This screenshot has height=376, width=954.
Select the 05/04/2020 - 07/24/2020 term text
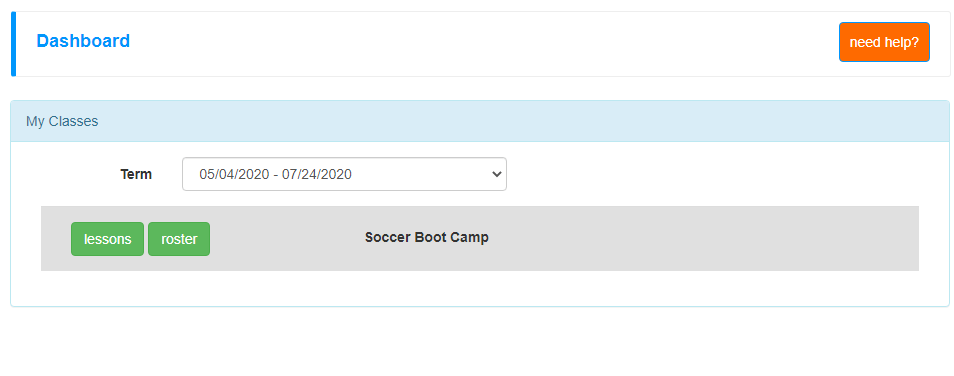pos(276,174)
